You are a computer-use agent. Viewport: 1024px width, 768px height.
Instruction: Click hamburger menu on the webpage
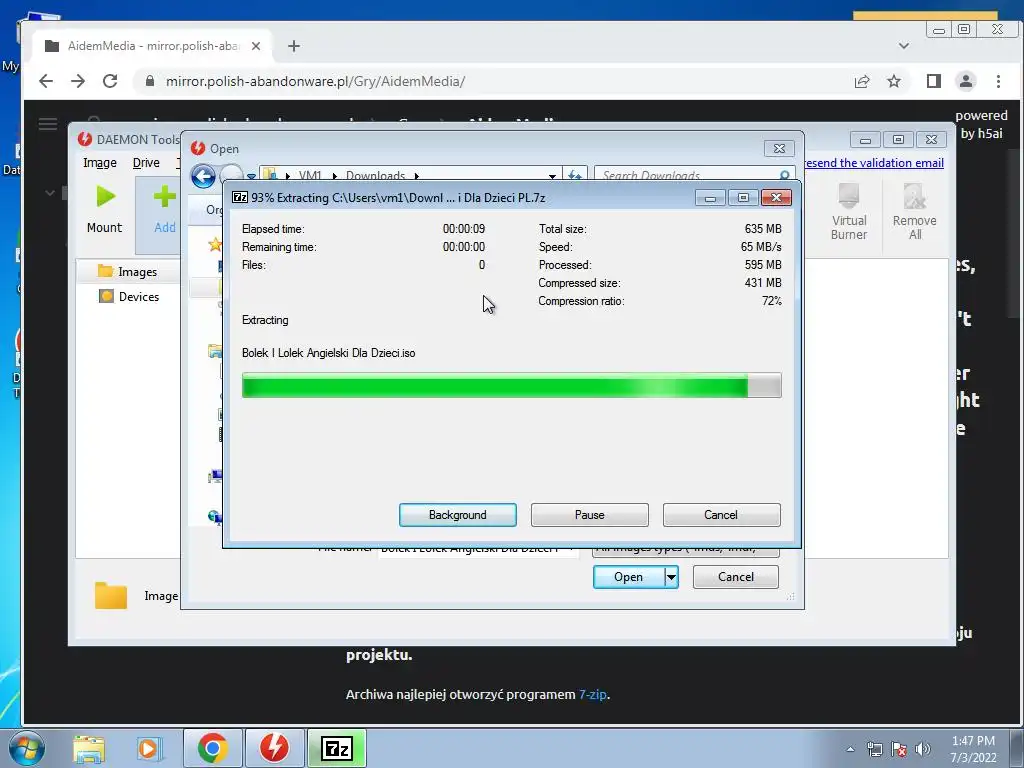click(x=48, y=123)
